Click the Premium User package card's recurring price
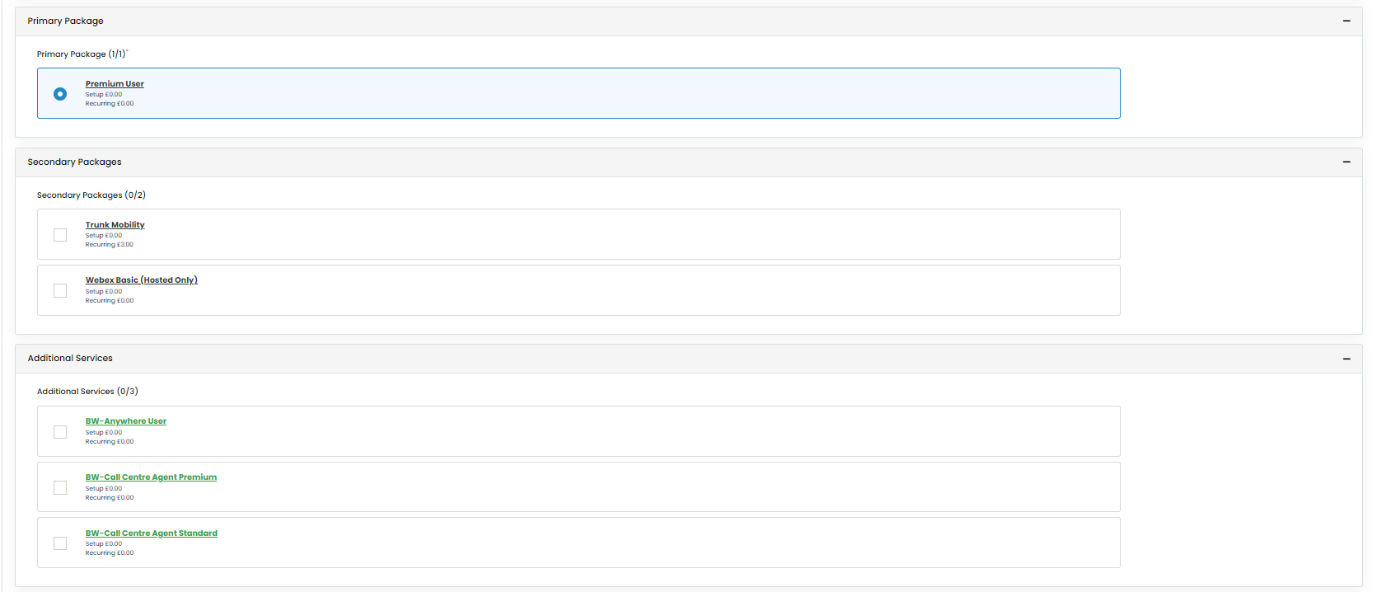1377x592 pixels. click(109, 103)
